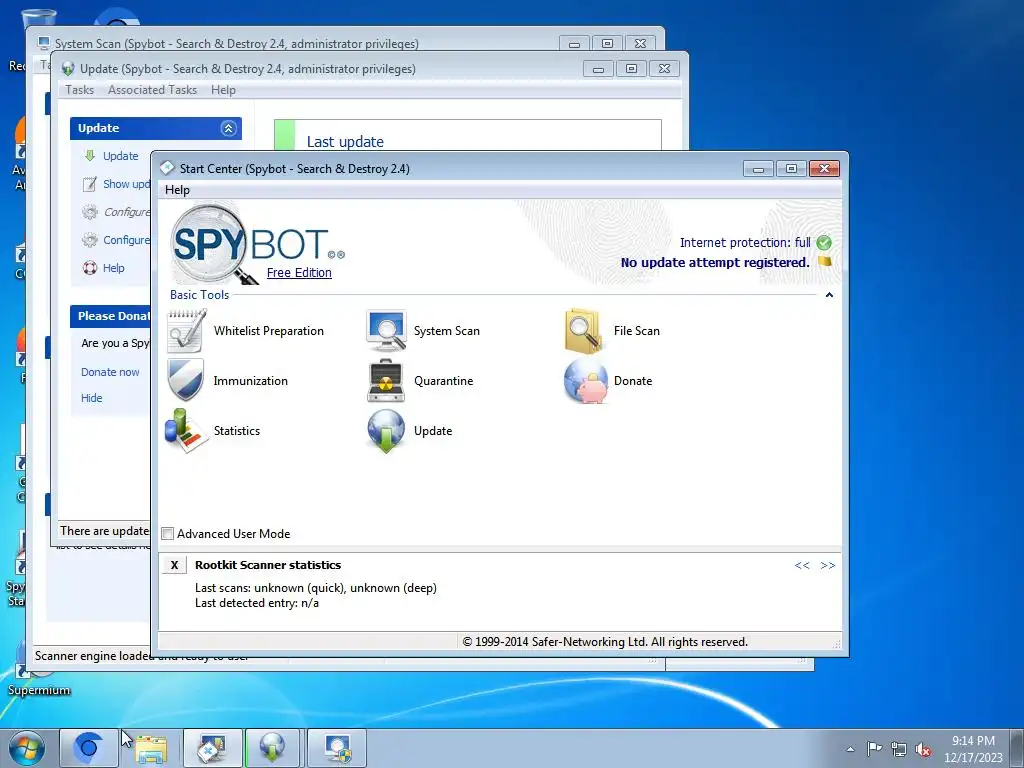Open the Windows Start button

click(x=27, y=748)
